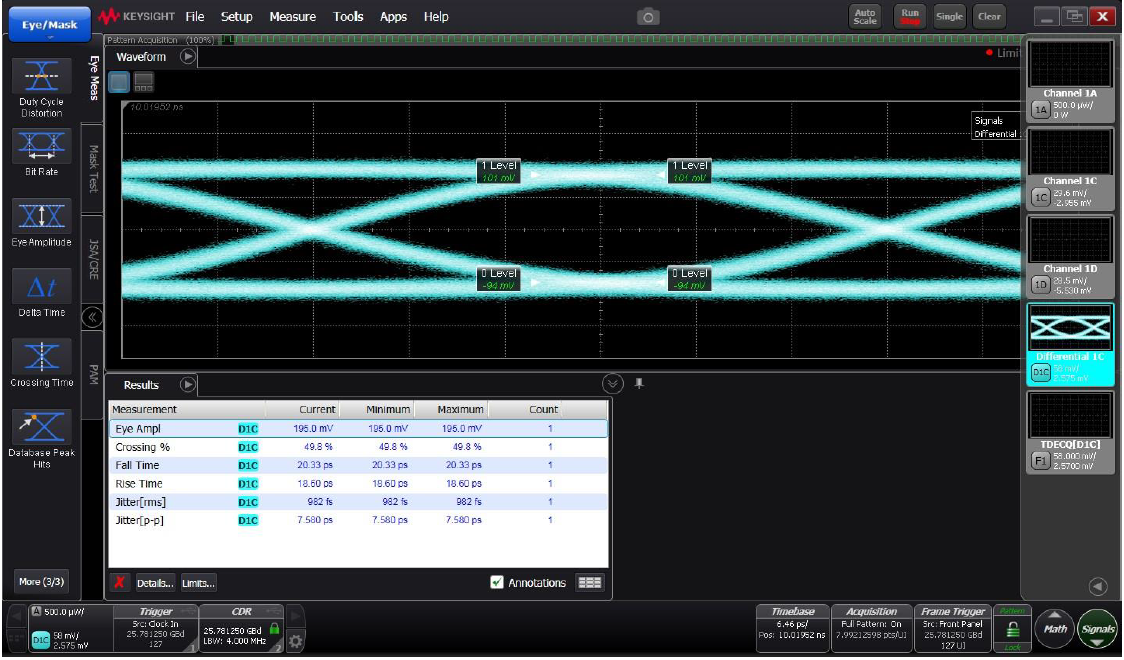
Task: Toggle the Annotations checkbox
Action: (x=497, y=583)
